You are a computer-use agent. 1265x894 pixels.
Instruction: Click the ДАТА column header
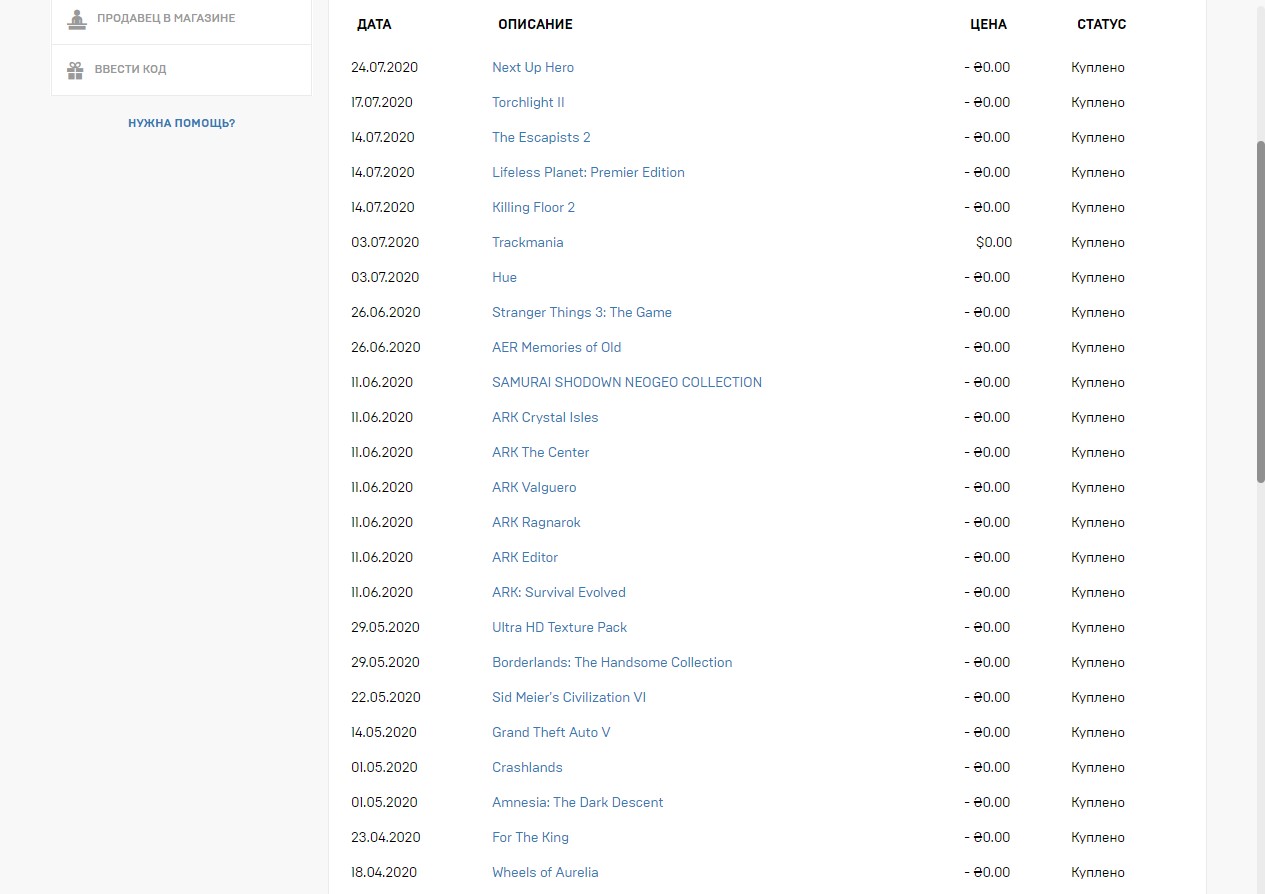click(x=374, y=24)
